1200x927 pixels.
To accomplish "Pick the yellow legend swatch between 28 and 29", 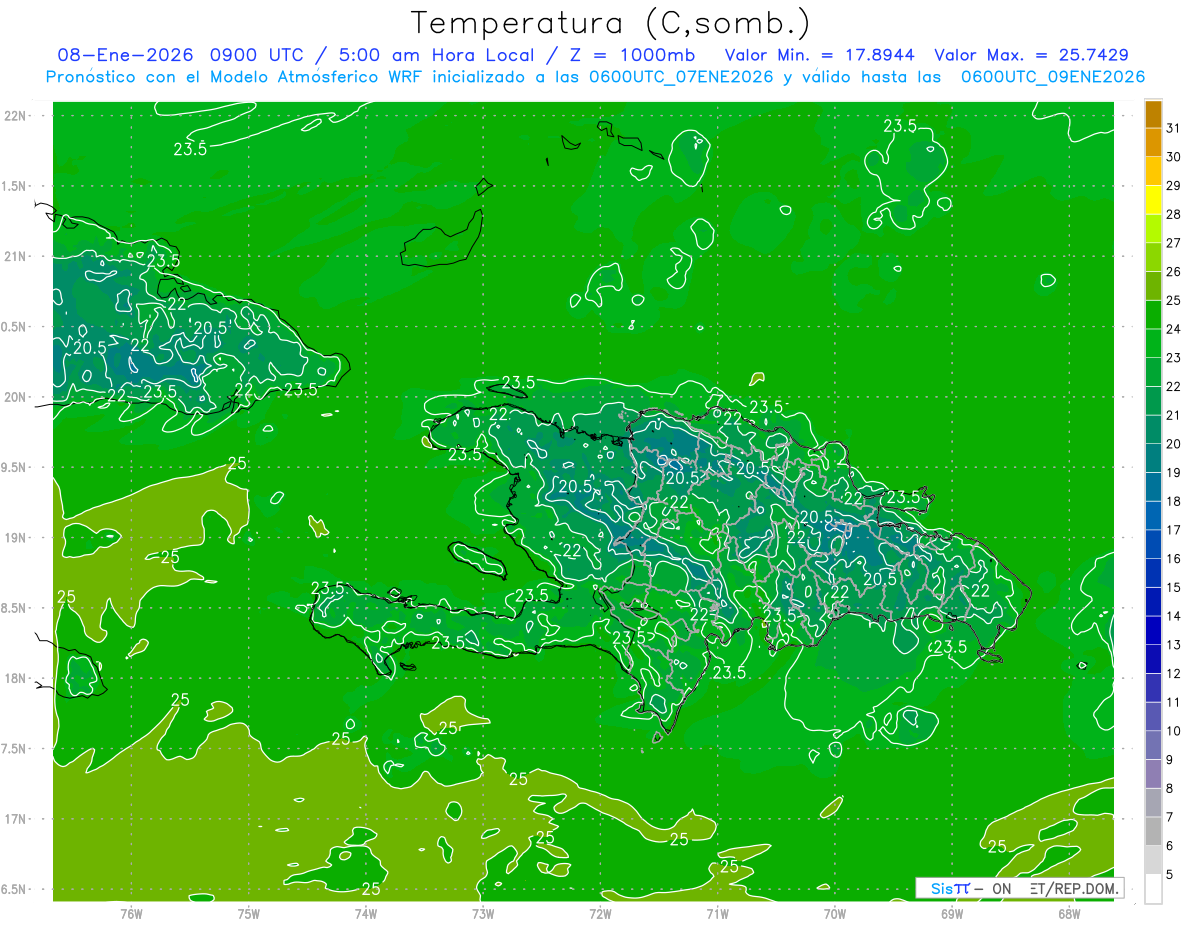I will (x=1153, y=200).
